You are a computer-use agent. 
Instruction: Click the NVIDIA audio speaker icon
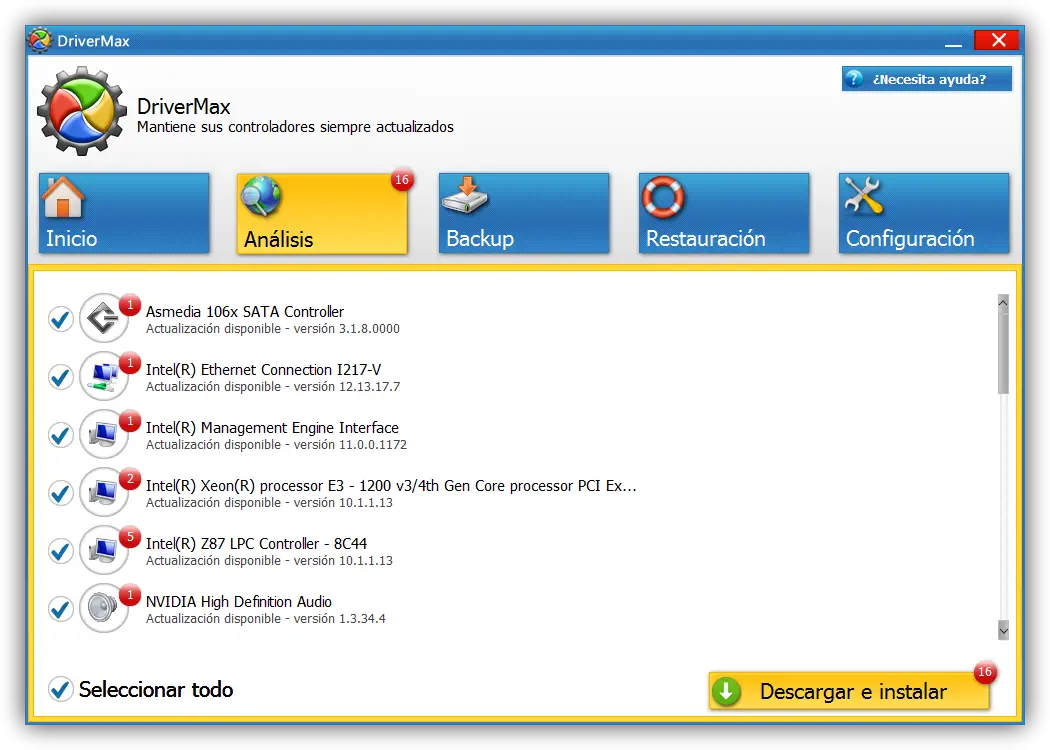[104, 608]
